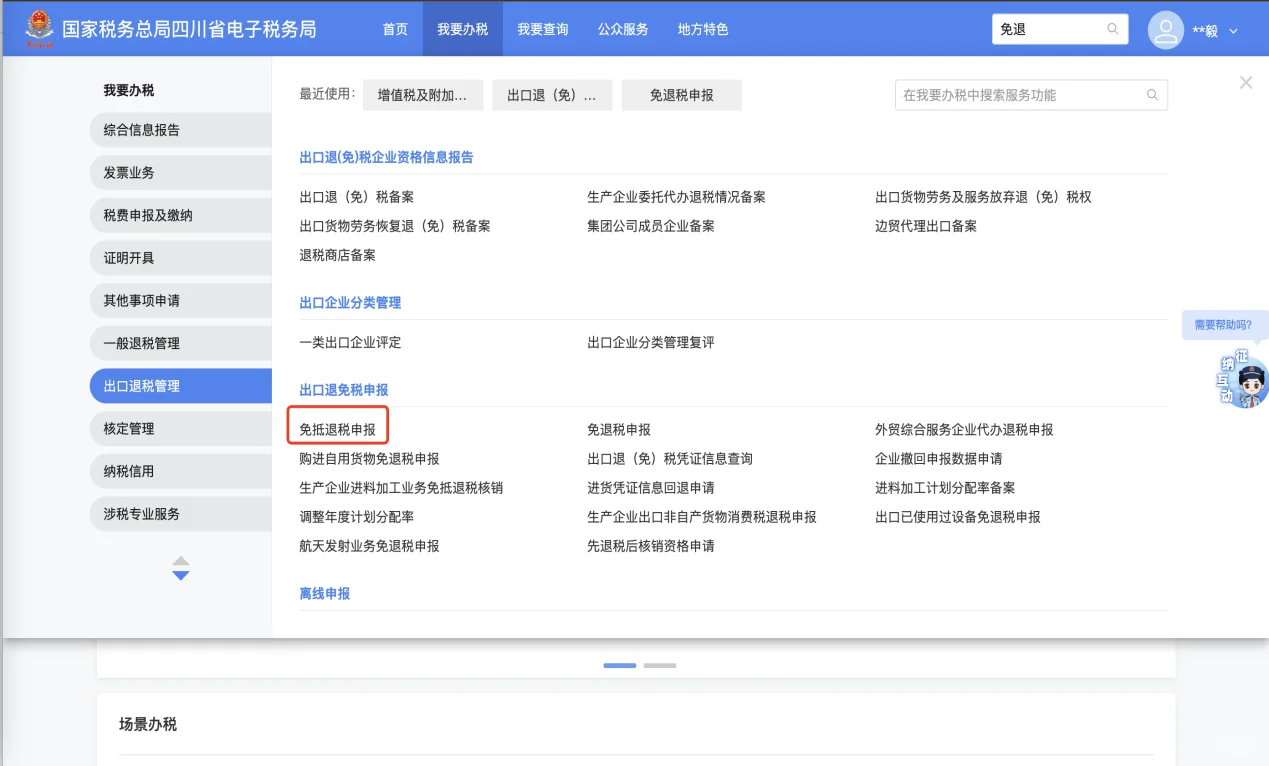Click the second pagination dot indicator
The height and width of the screenshot is (766, 1269).
click(x=658, y=665)
